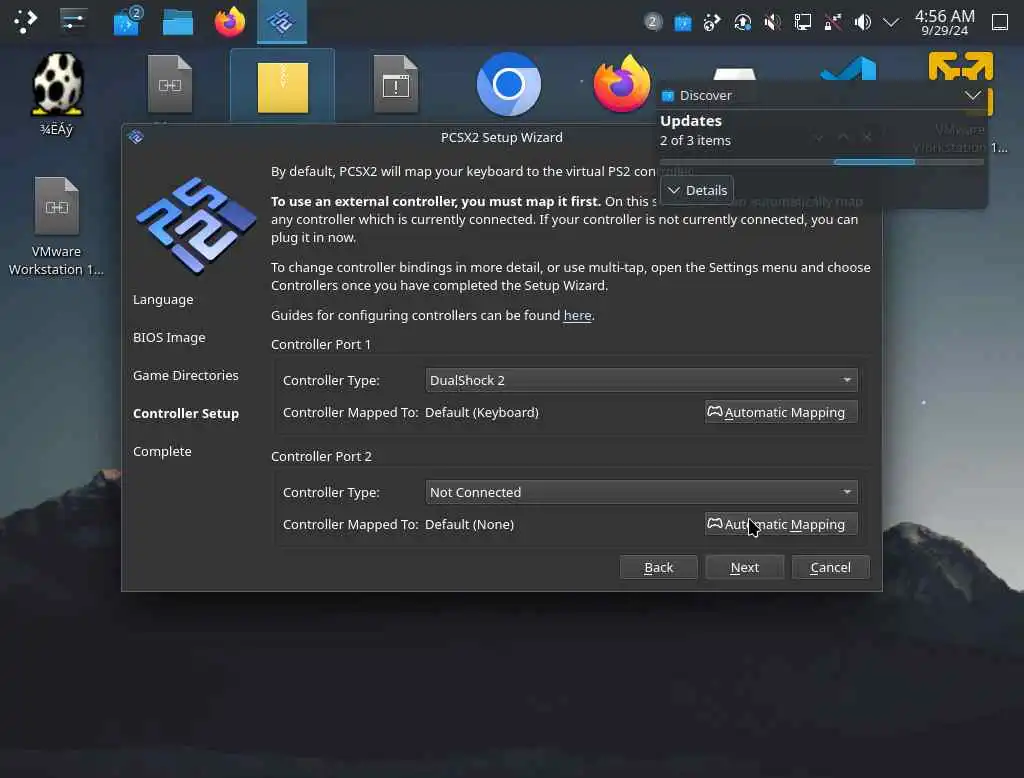Open notifications tray icon showing 2

click(x=652, y=22)
